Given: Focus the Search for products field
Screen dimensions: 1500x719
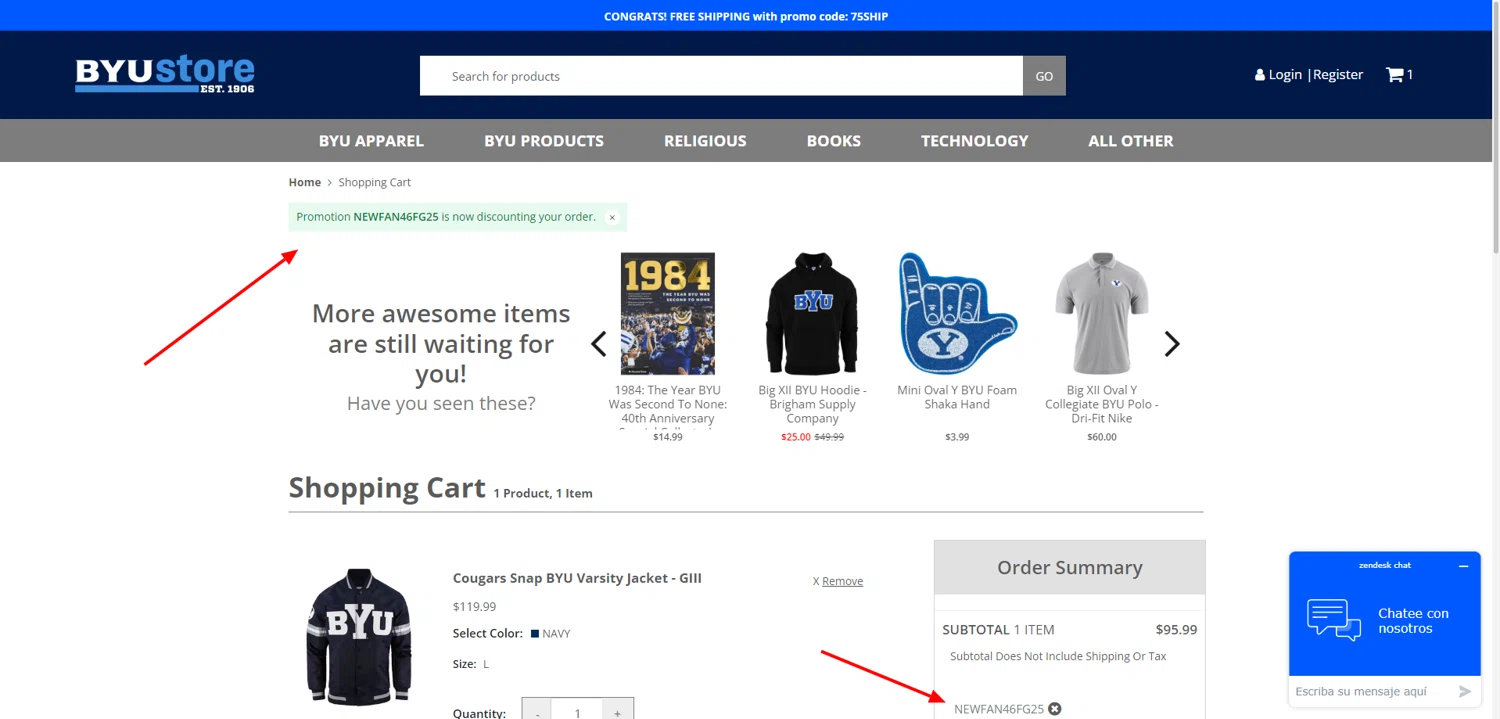Looking at the screenshot, I should pos(721,76).
